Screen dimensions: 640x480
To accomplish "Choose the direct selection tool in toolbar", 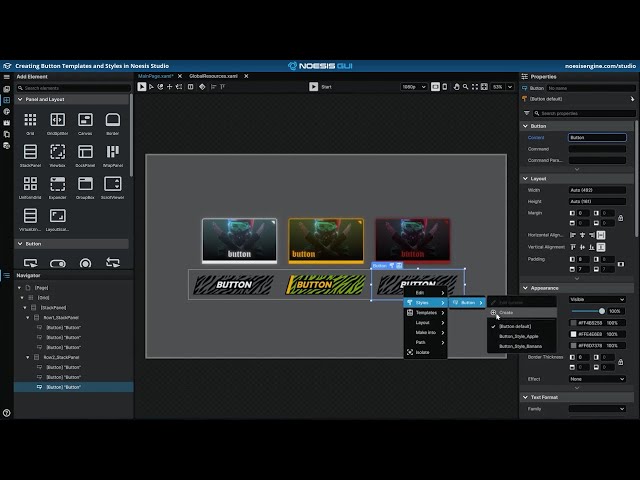I will tap(151, 87).
